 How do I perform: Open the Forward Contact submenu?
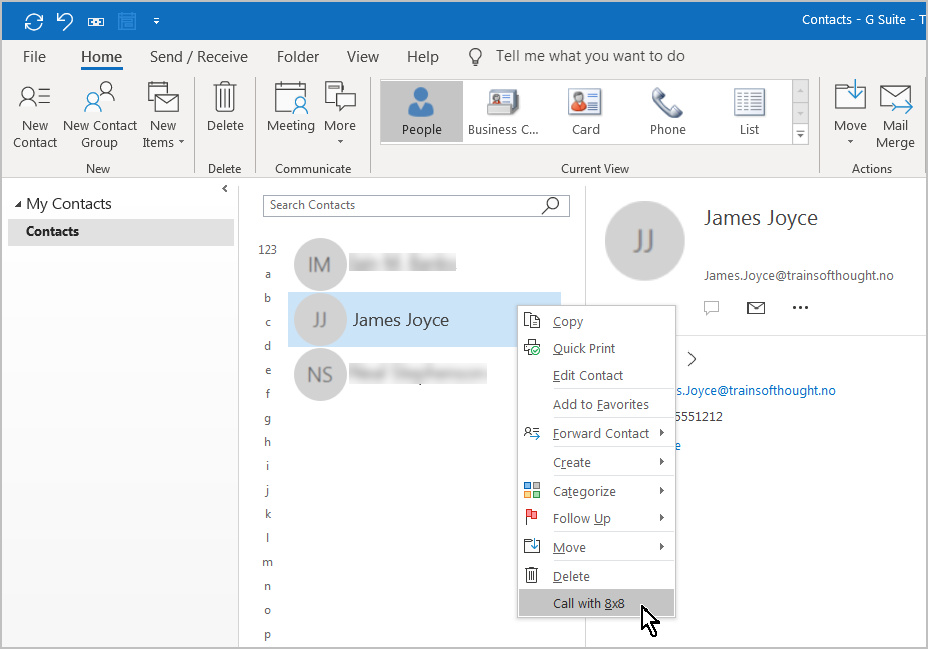pyautogui.click(x=600, y=433)
